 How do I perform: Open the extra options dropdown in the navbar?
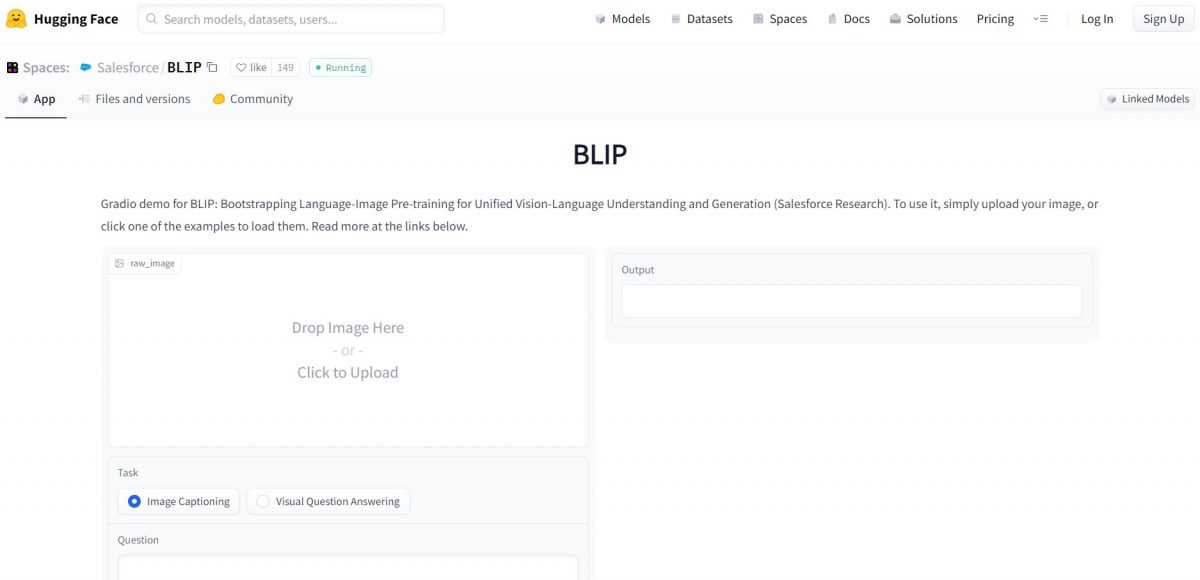(1040, 18)
